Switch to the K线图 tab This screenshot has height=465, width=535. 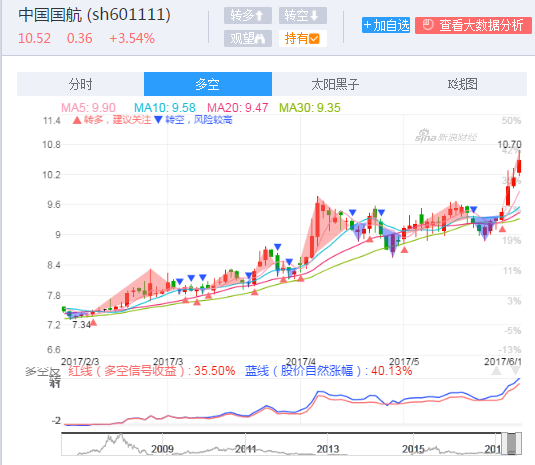pyautogui.click(x=463, y=84)
